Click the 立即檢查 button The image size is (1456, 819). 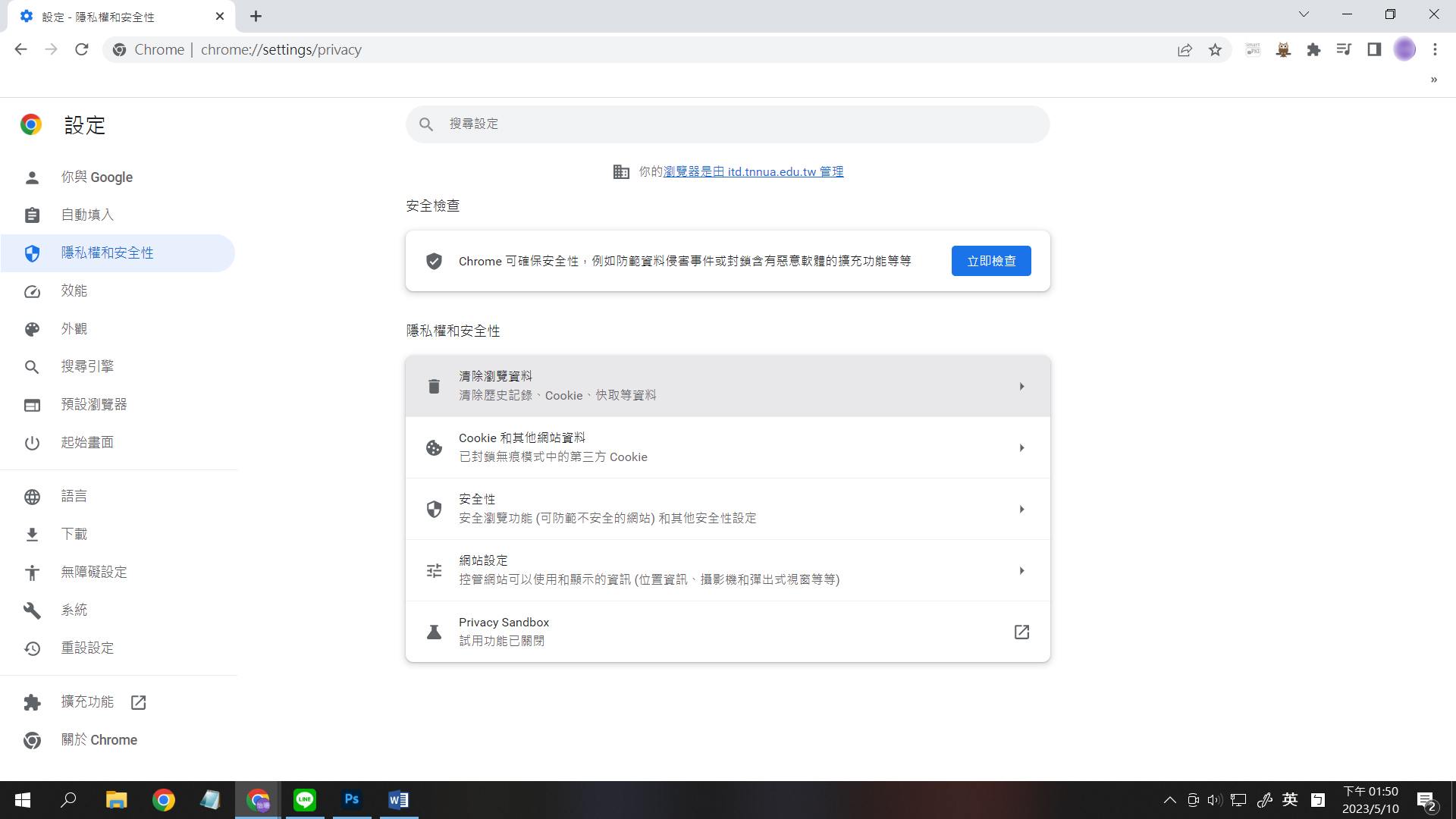991,261
